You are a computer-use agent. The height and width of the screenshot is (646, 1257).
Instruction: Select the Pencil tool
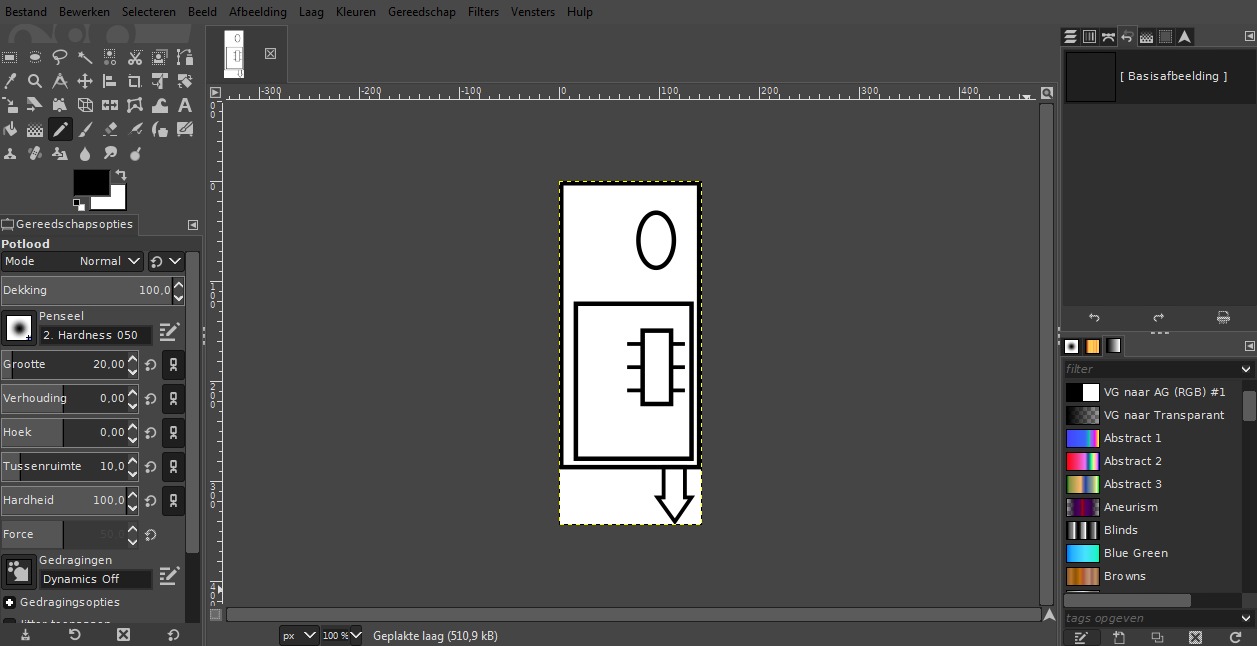[x=60, y=129]
